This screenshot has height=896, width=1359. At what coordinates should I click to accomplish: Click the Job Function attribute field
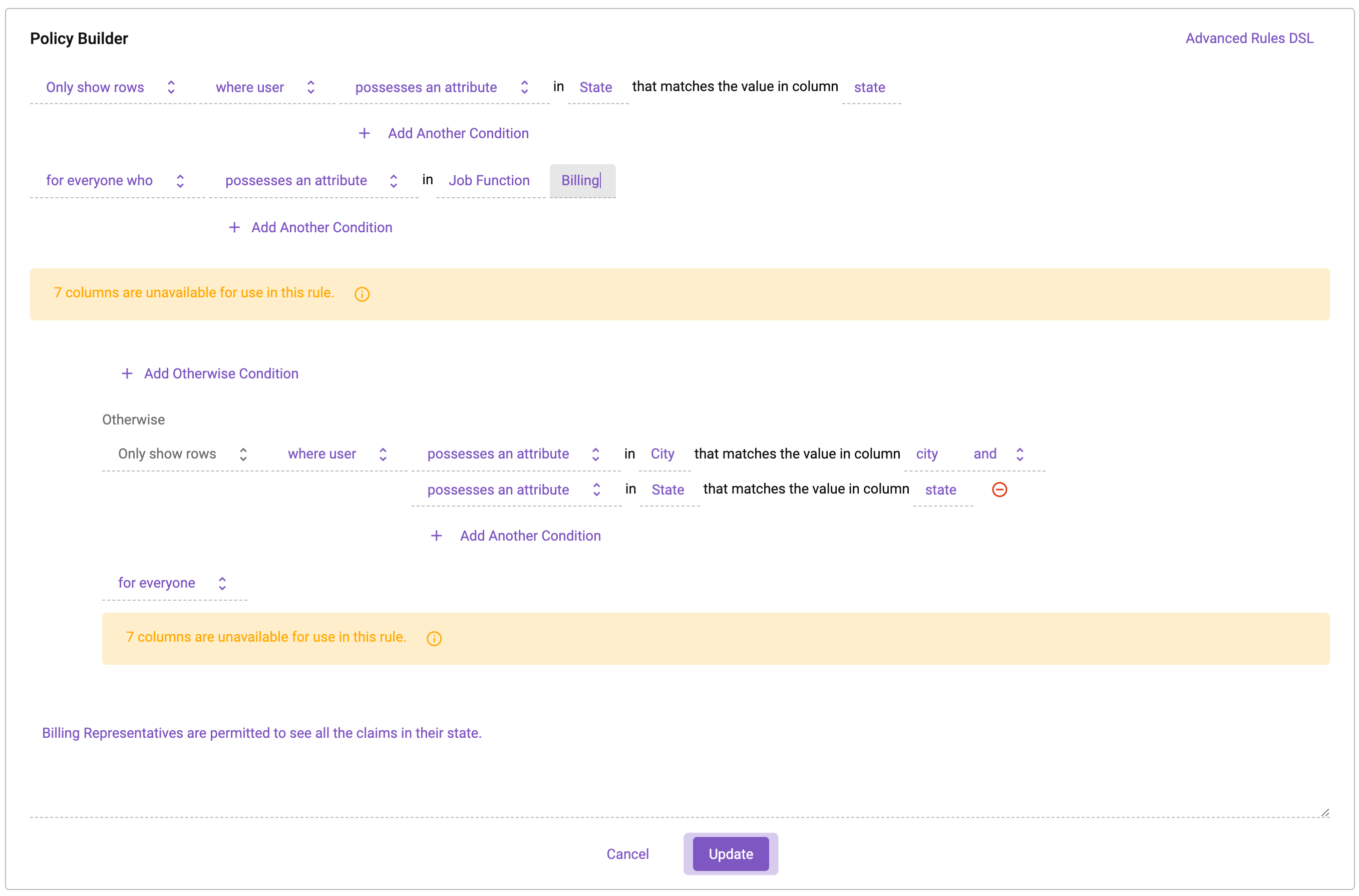click(489, 181)
